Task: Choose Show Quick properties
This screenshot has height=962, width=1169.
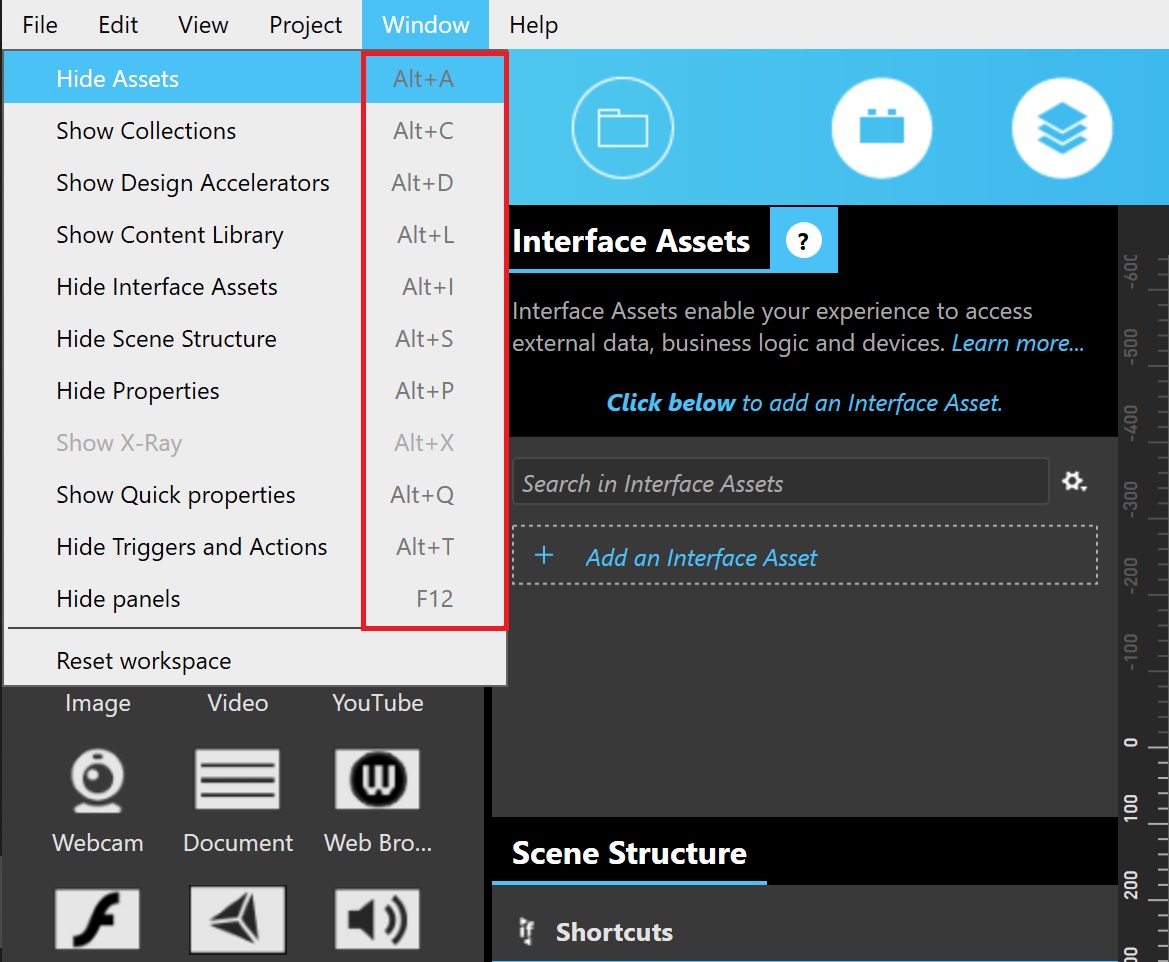Action: click(x=255, y=495)
